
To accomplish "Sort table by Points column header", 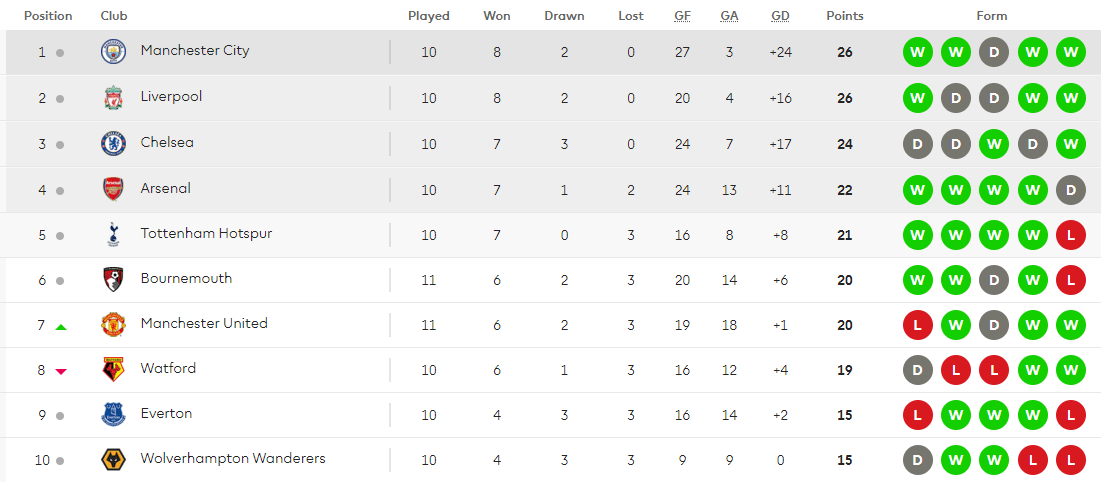I will pyautogui.click(x=844, y=16).
